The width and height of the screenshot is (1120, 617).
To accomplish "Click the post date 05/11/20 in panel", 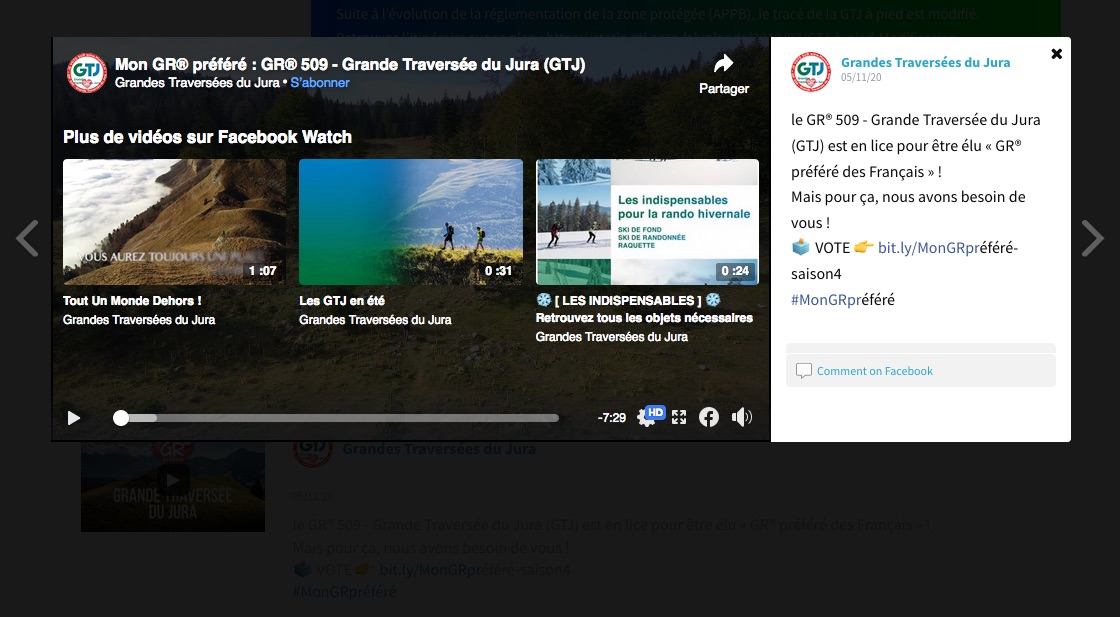I will pyautogui.click(x=861, y=78).
